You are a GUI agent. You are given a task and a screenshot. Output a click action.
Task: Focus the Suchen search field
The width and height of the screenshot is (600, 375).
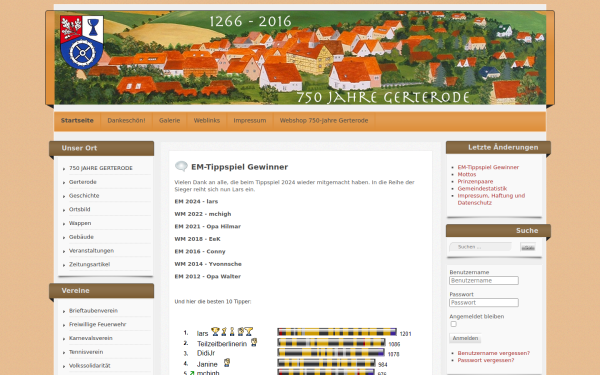click(481, 247)
